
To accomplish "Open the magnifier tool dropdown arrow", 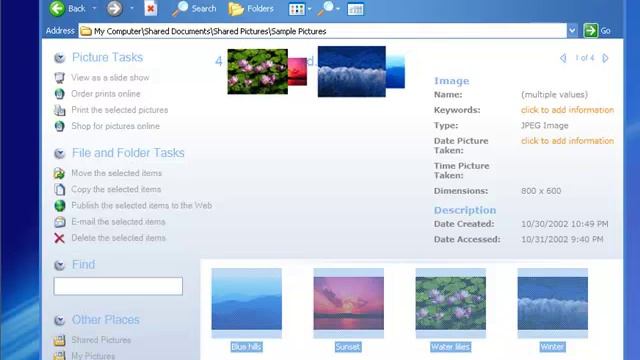I will pyautogui.click(x=338, y=9).
